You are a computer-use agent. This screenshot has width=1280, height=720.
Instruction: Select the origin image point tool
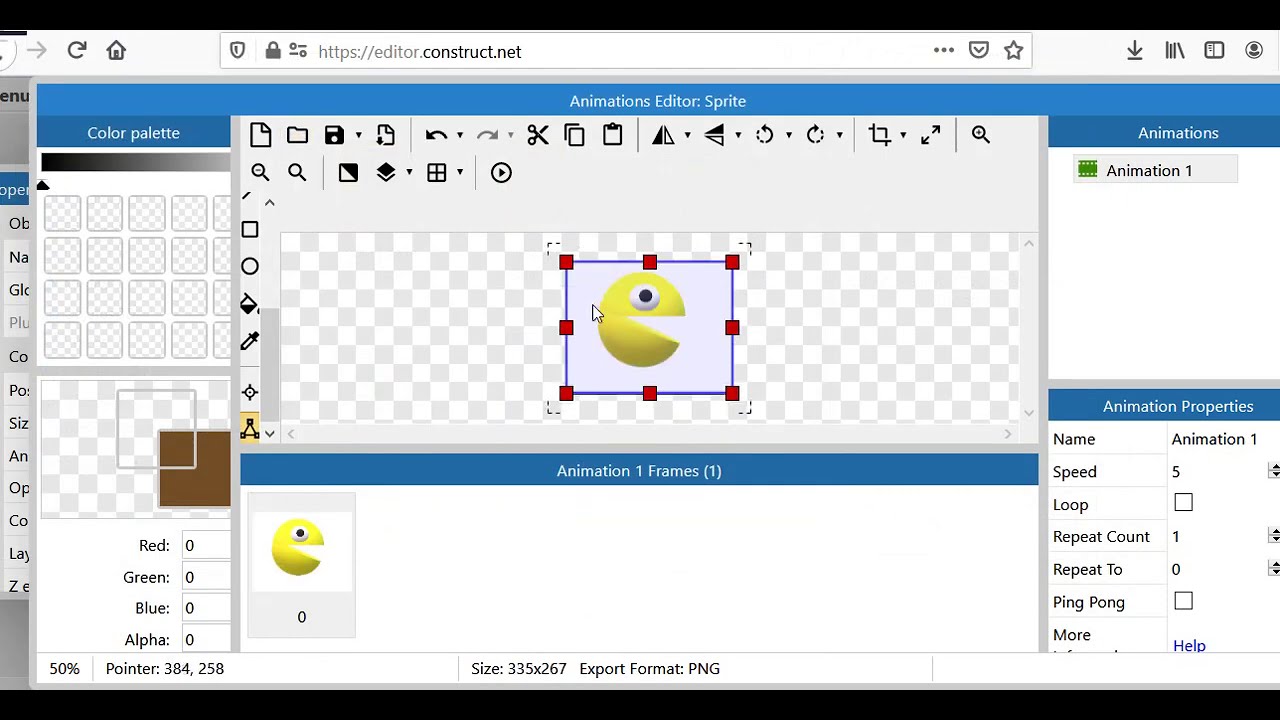click(x=250, y=392)
